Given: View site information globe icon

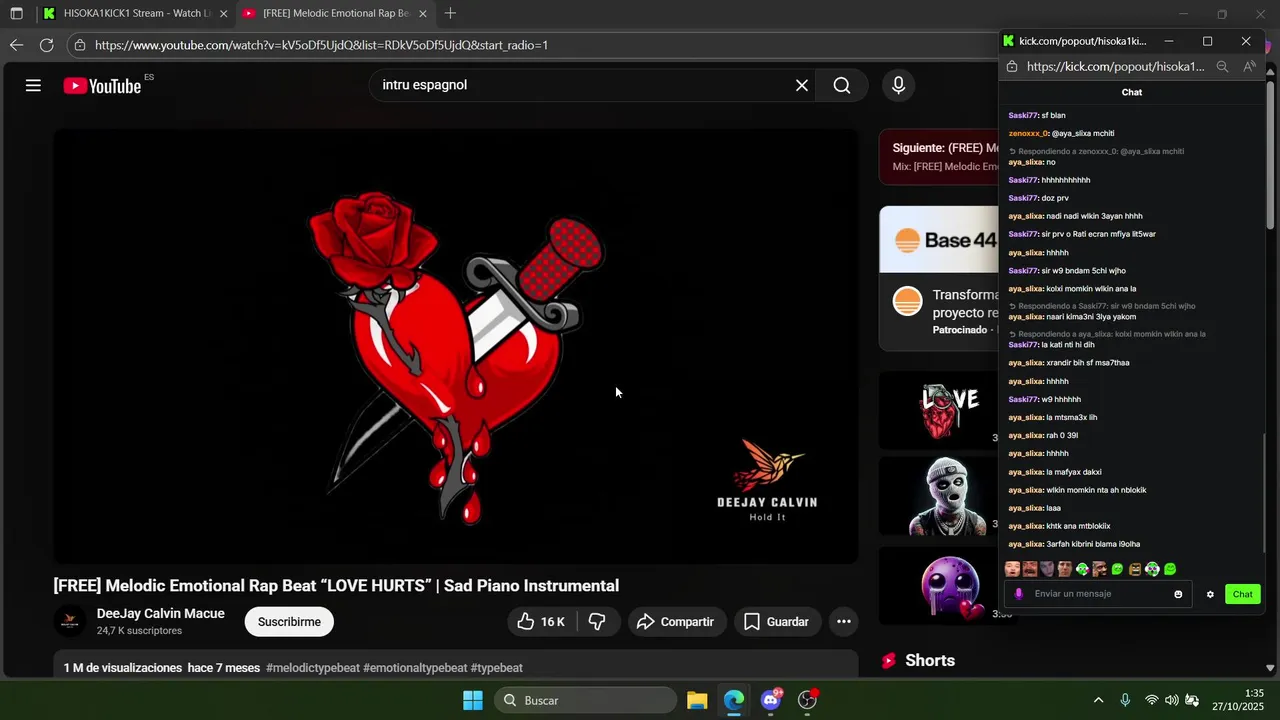Looking at the screenshot, I should click(80, 45).
